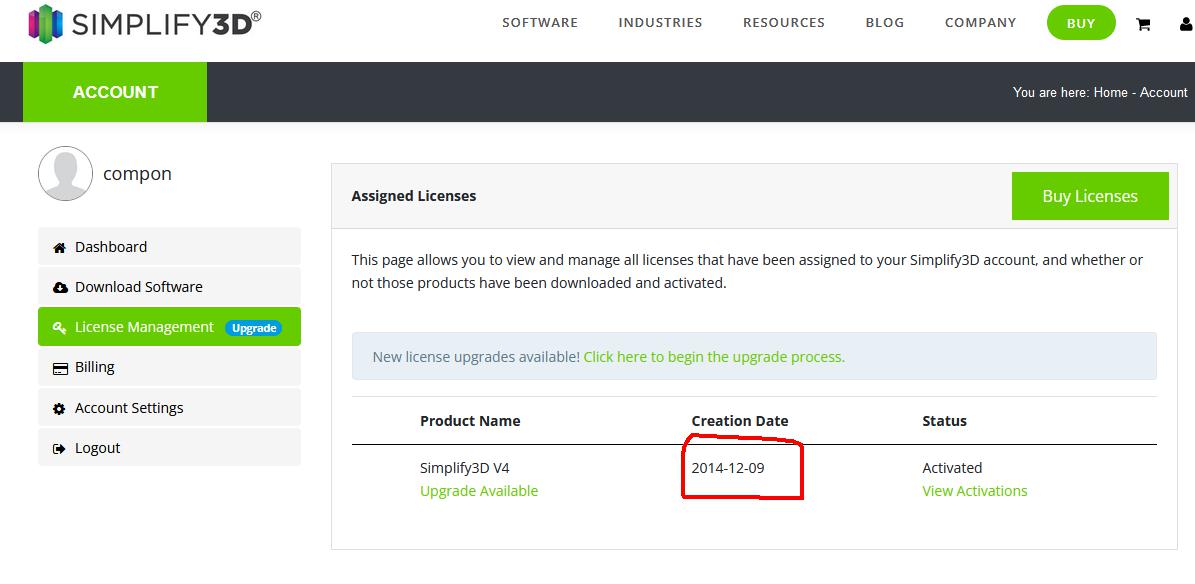This screenshot has width=1195, height=584.
Task: Click the Billing card icon
Action: (x=60, y=368)
